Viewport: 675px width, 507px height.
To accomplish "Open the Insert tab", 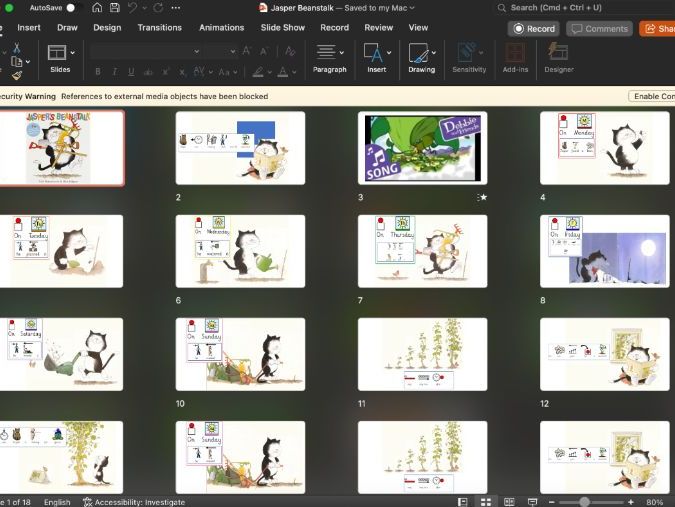I will click(29, 28).
